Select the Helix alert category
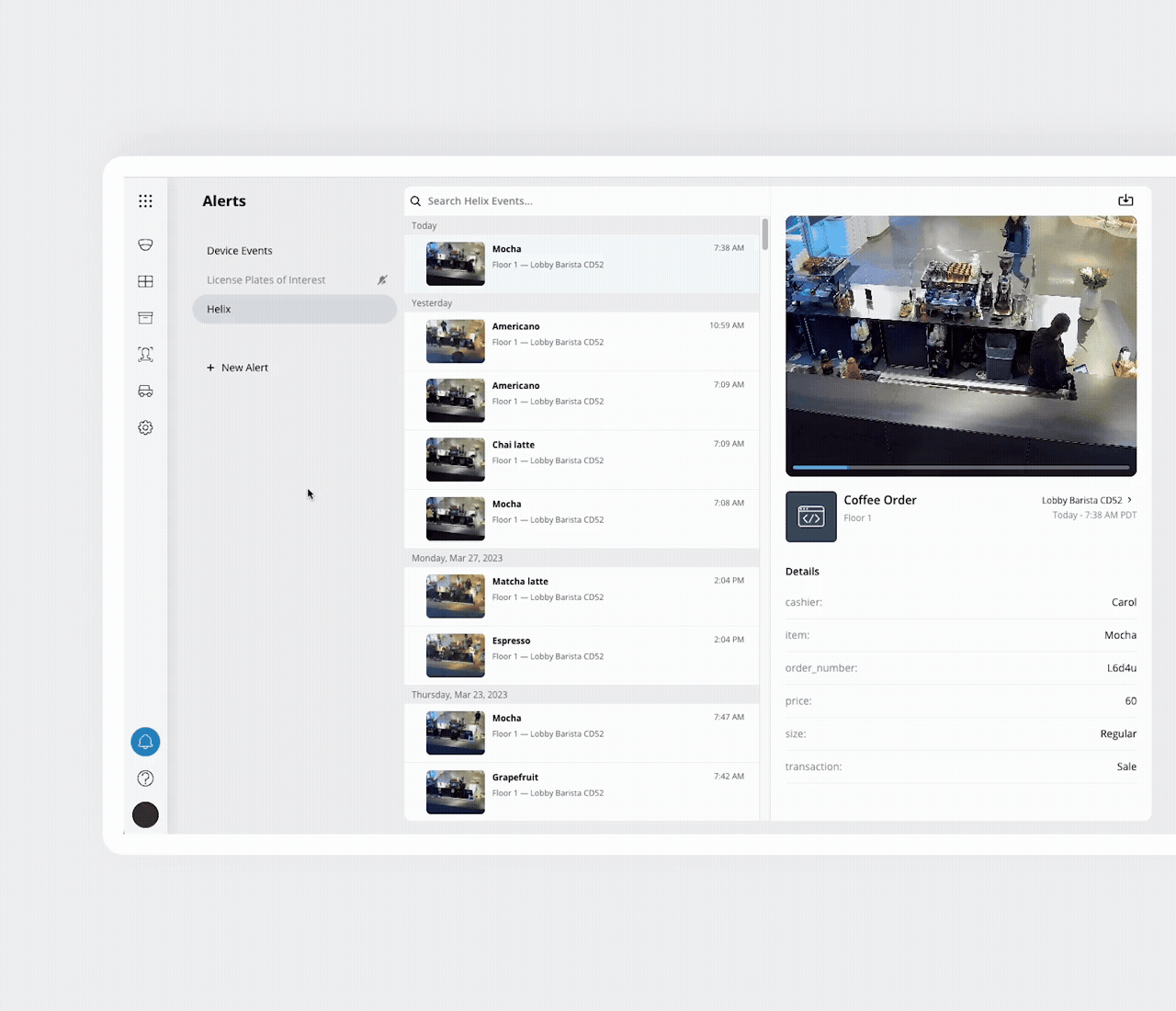Viewport: 1176px width, 1011px height. (x=294, y=309)
